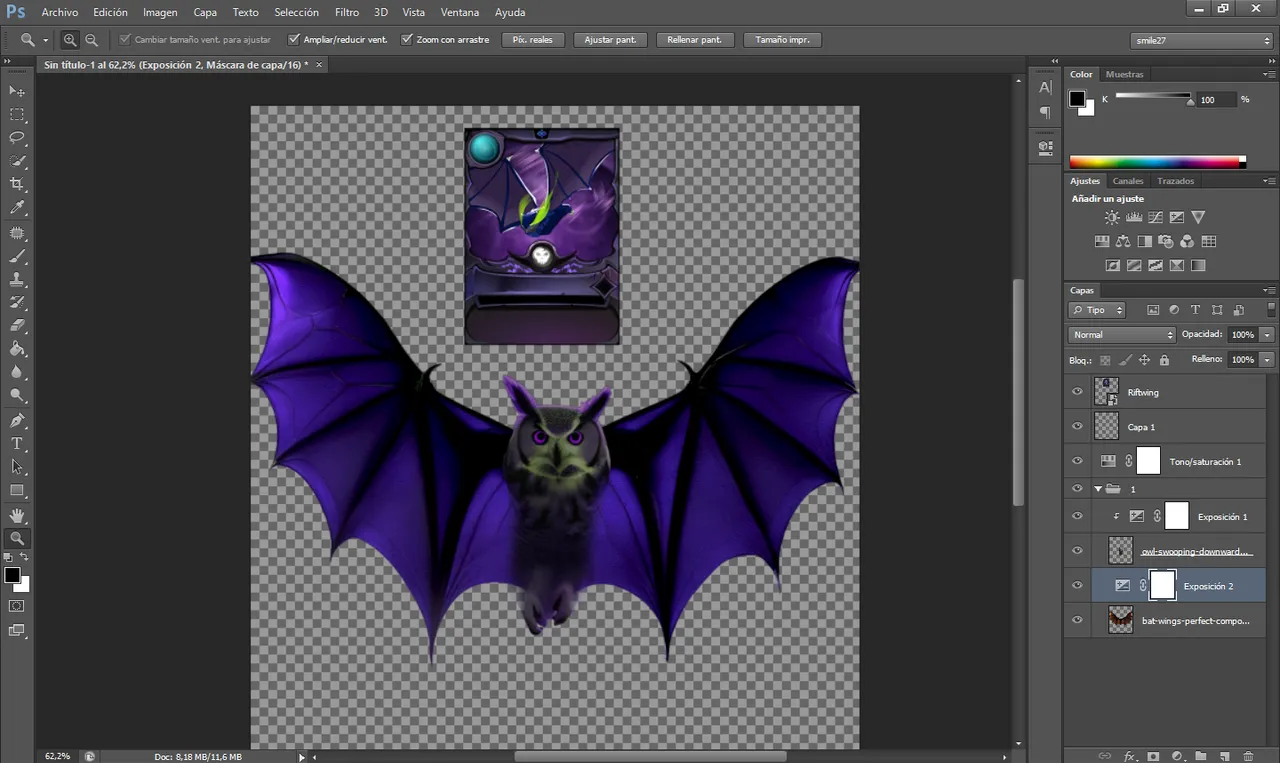Click the Tamaño impr. button
Image resolution: width=1280 pixels, height=763 pixels.
[783, 40]
